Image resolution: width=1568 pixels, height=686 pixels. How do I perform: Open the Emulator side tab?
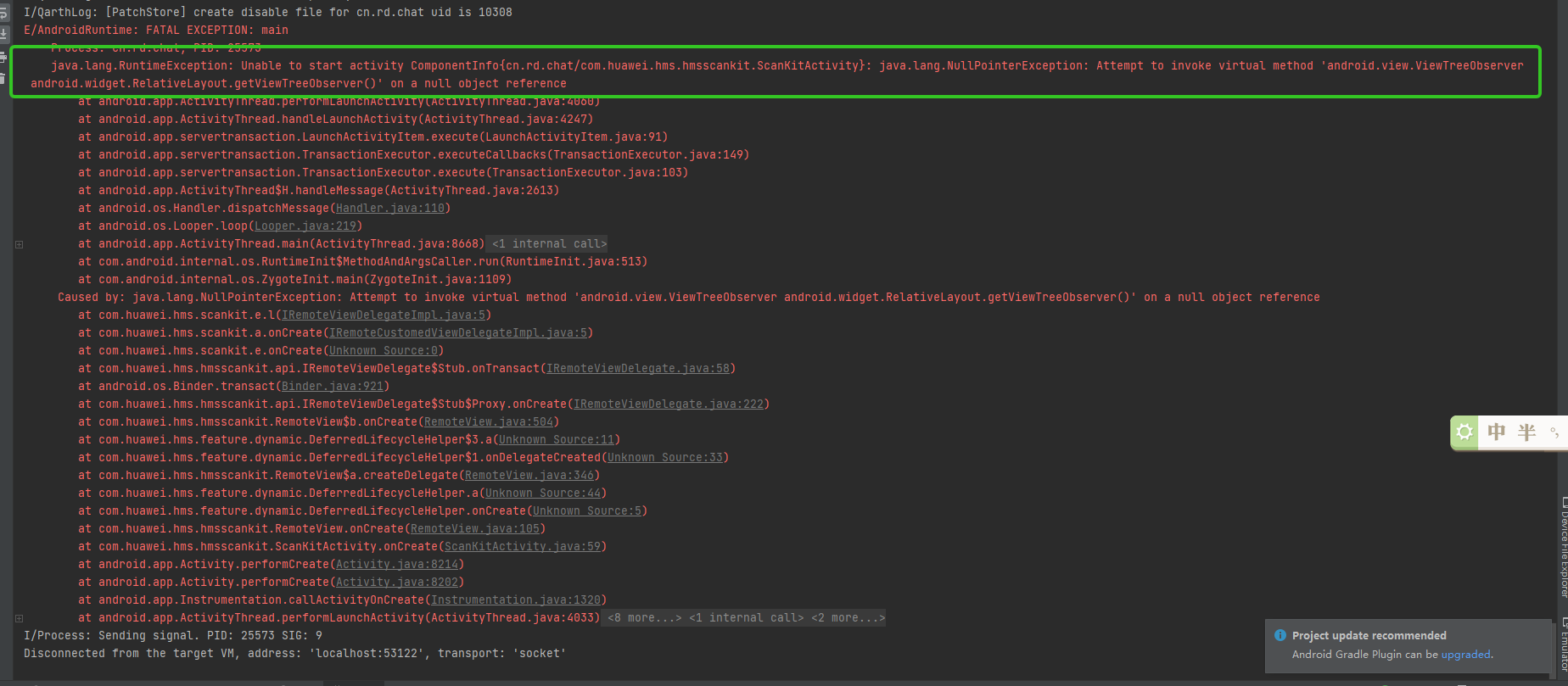[1563, 644]
